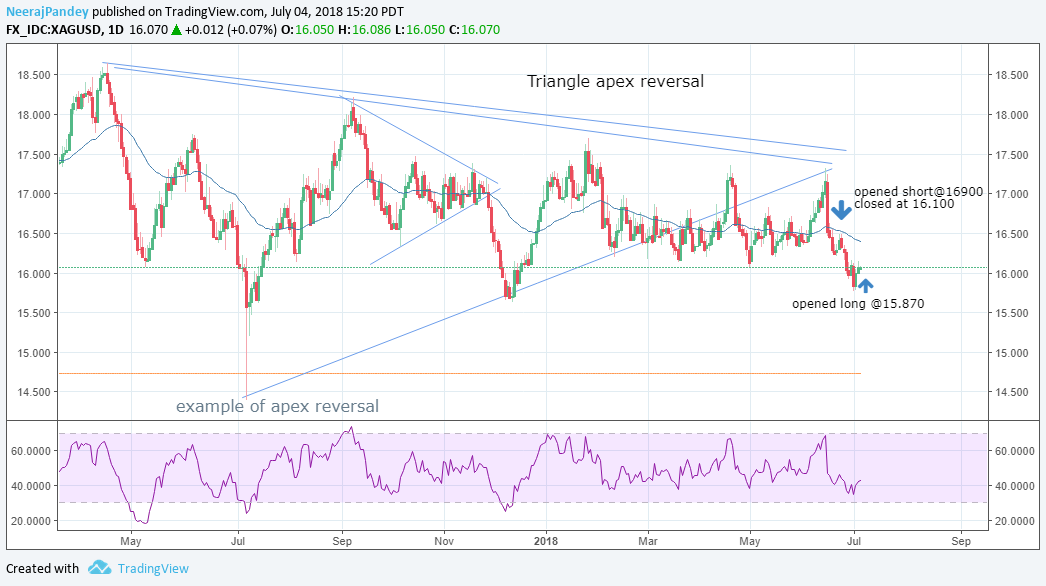Click the blue up arrow above opened long
Screen dimensions: 1046x586
click(865, 286)
